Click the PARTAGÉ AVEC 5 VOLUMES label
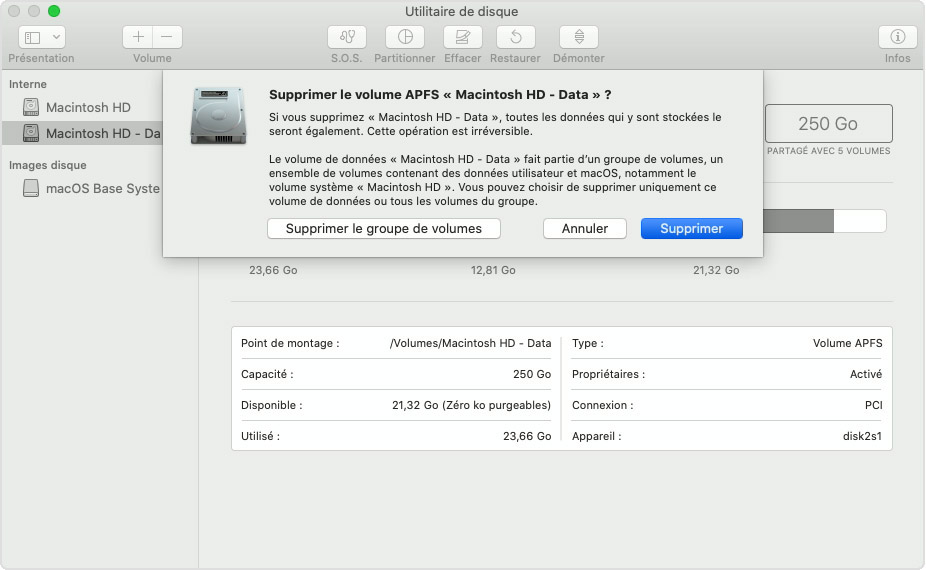Viewport: 926px width, 570px height. click(829, 151)
